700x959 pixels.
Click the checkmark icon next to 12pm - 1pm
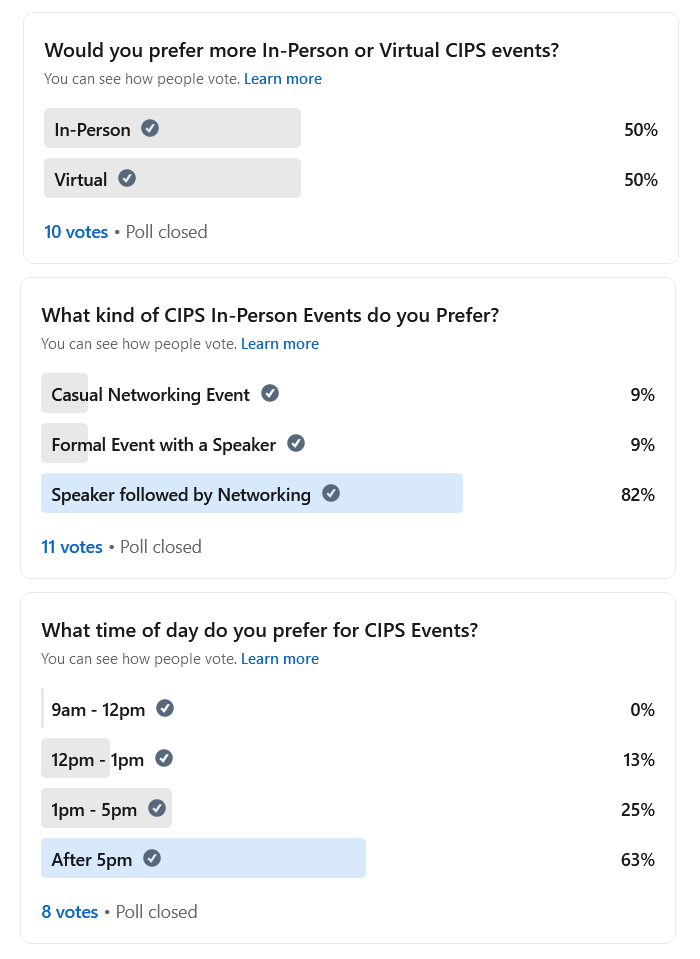pyautogui.click(x=164, y=758)
